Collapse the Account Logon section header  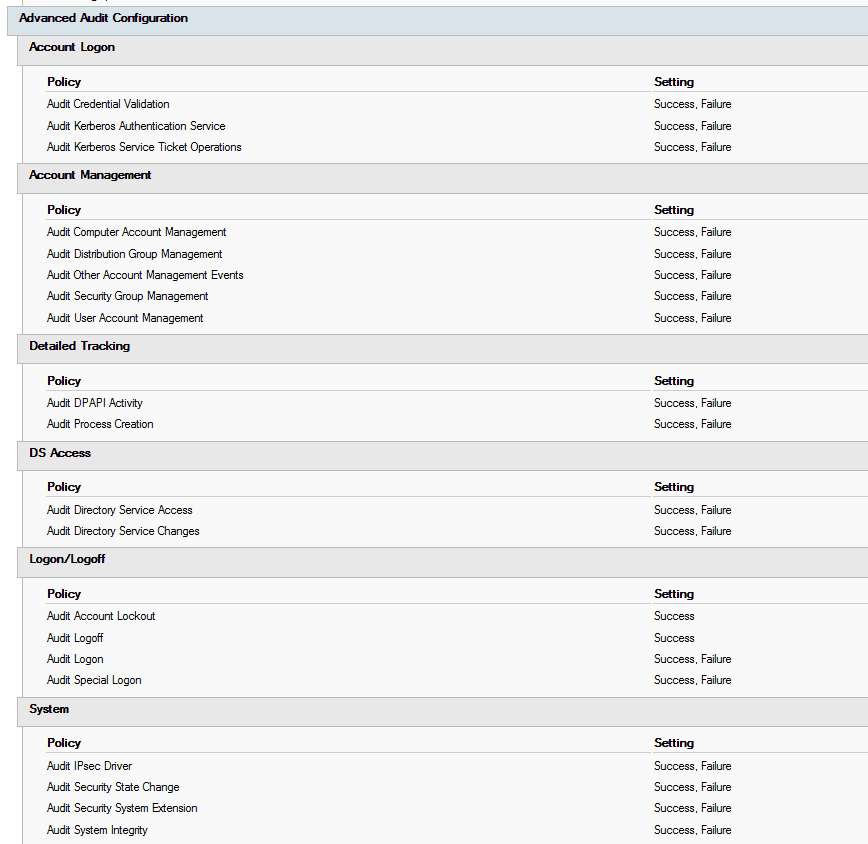pos(72,48)
